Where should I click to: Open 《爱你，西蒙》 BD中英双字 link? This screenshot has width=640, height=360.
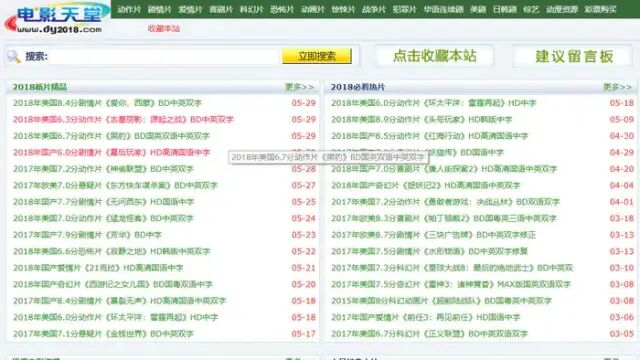107,103
